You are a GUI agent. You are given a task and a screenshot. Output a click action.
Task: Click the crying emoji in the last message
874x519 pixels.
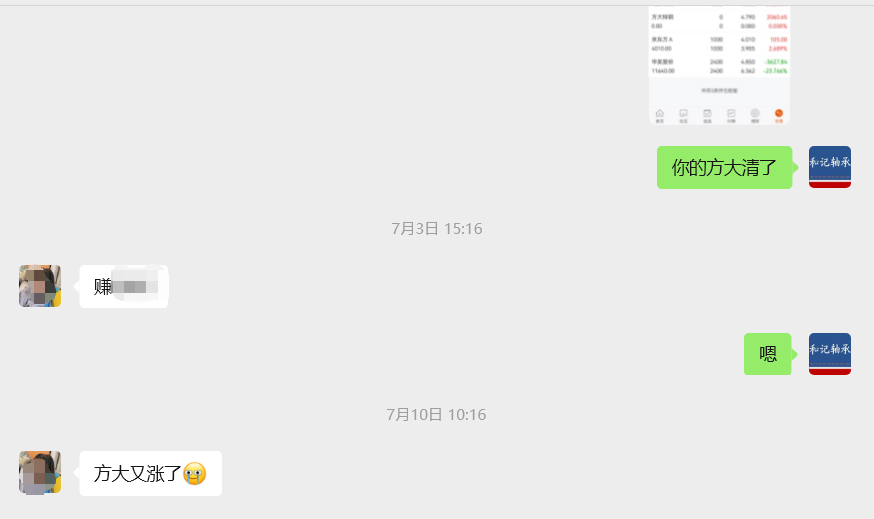coord(195,474)
